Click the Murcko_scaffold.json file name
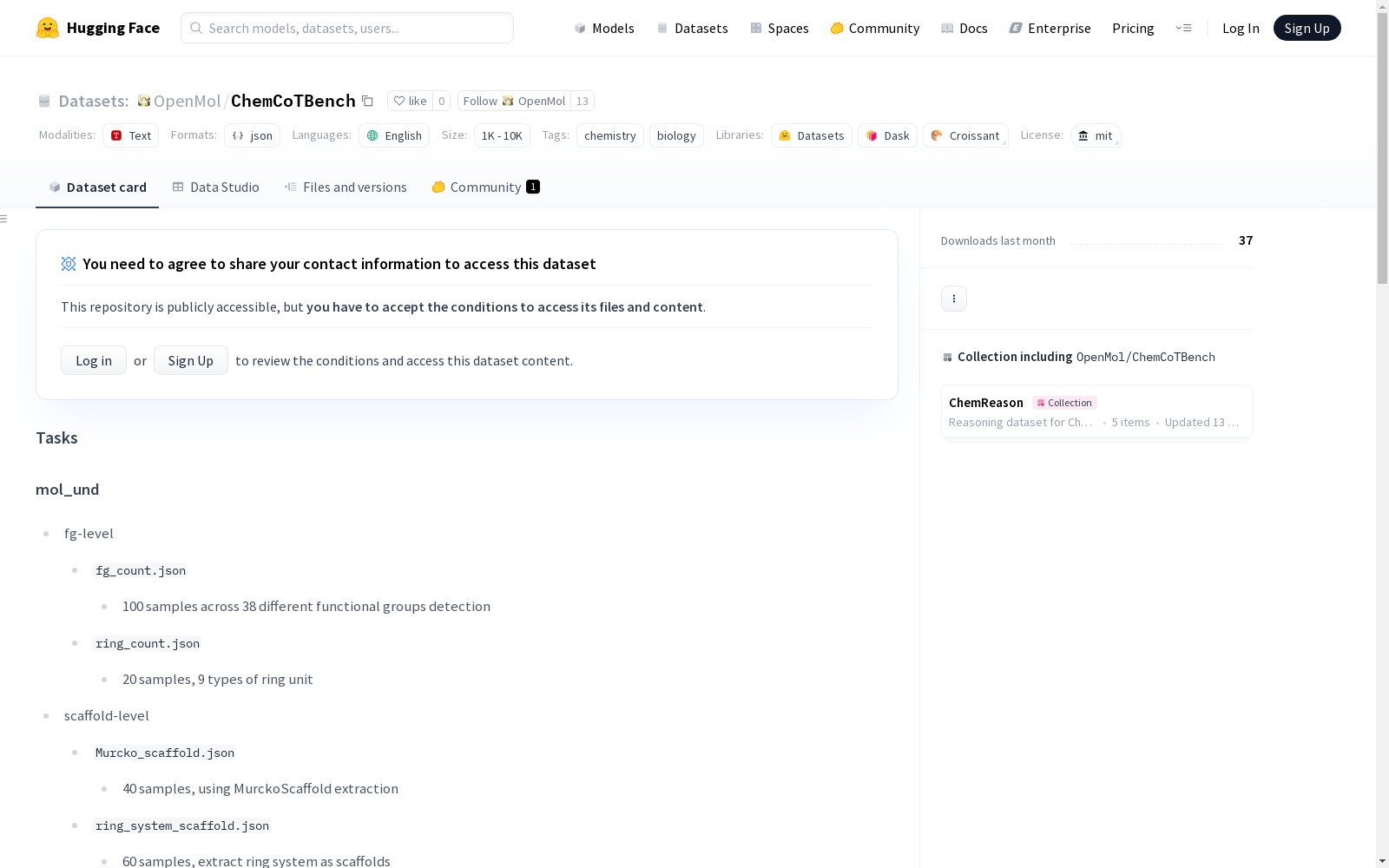 tap(165, 753)
